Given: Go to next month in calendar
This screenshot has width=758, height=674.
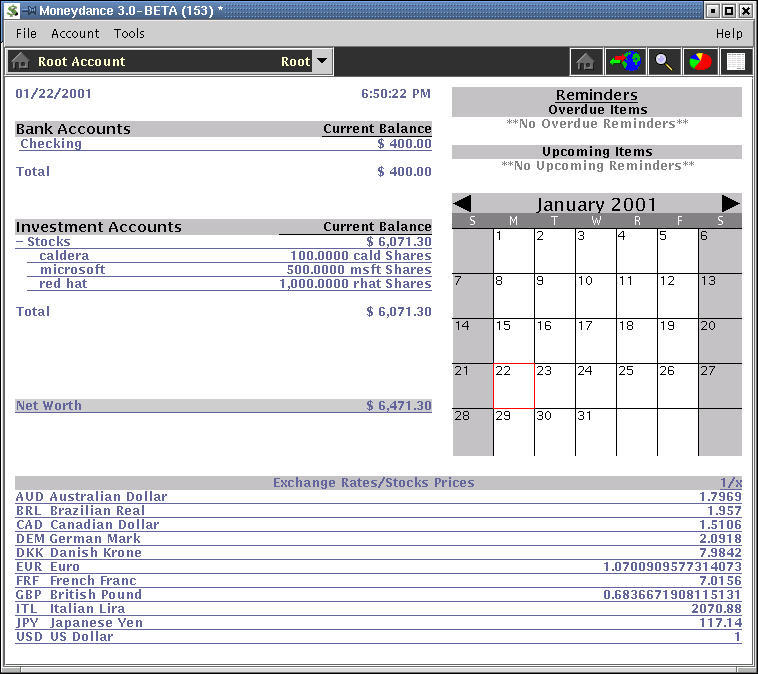Looking at the screenshot, I should tap(731, 204).
